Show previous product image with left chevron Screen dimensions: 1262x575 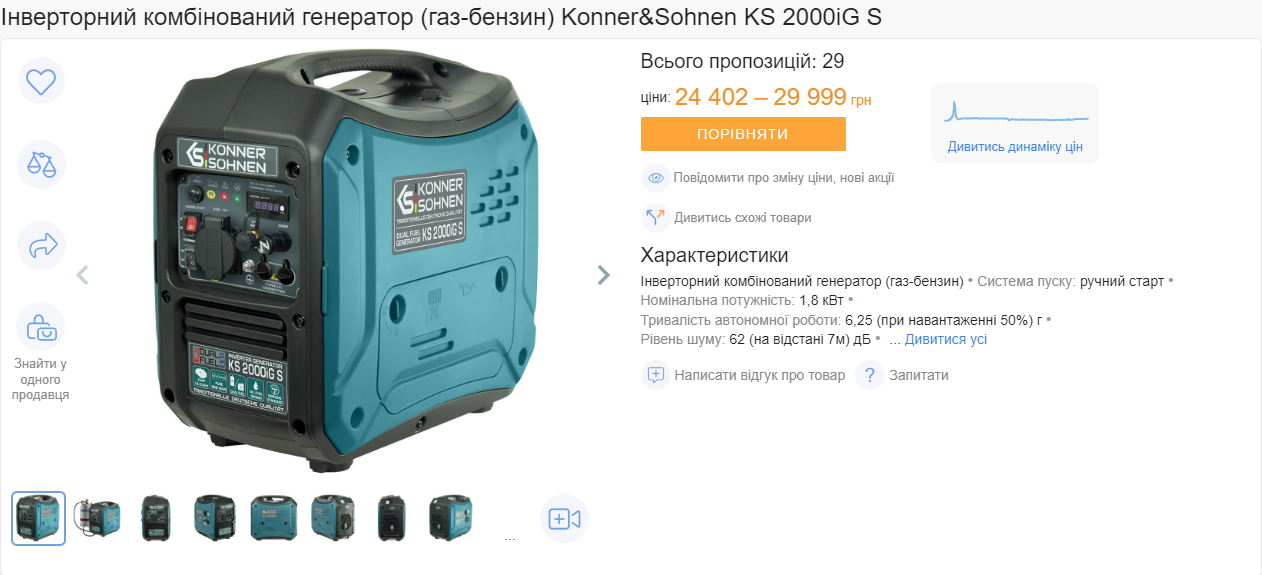tap(83, 275)
